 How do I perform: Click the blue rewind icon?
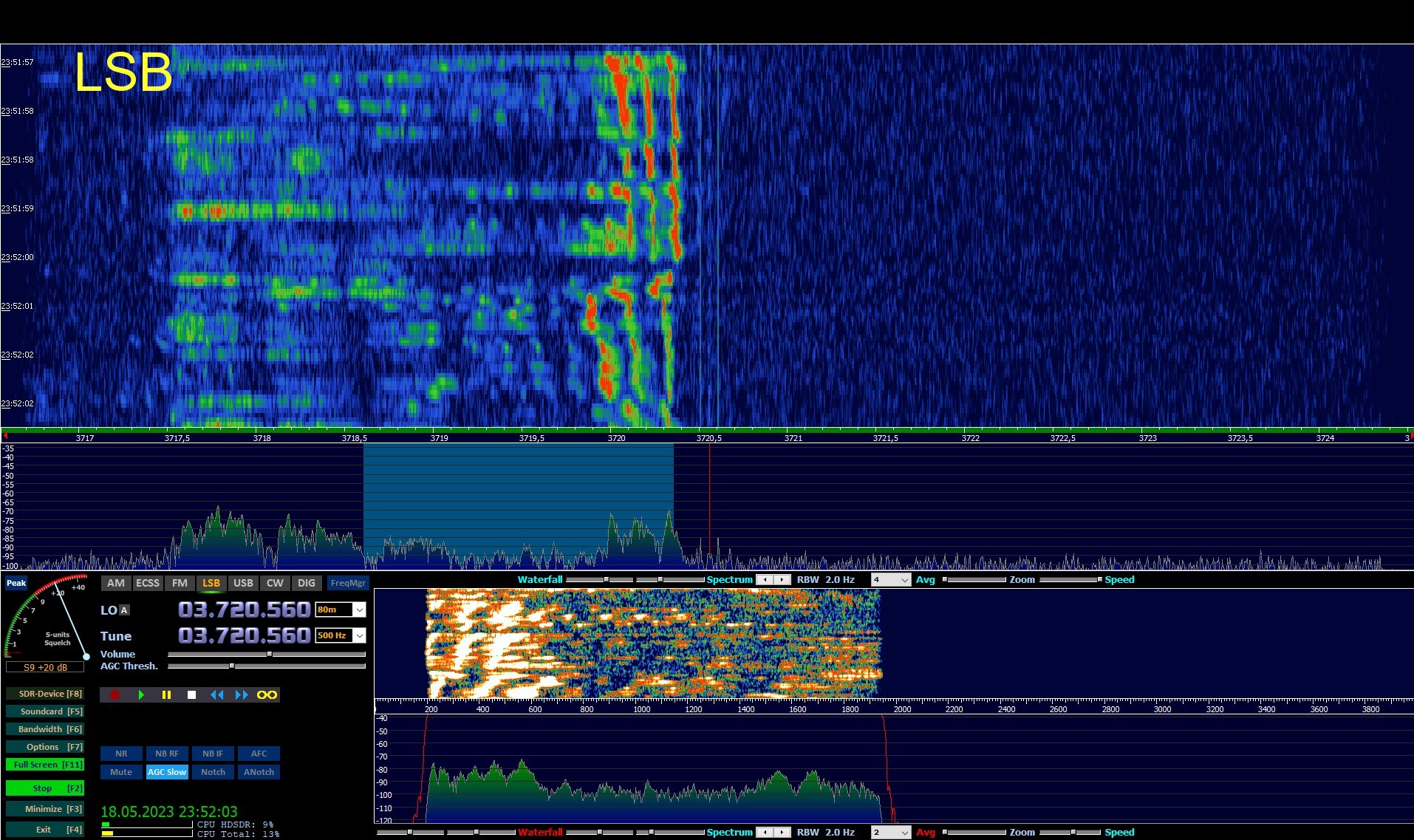[x=216, y=695]
